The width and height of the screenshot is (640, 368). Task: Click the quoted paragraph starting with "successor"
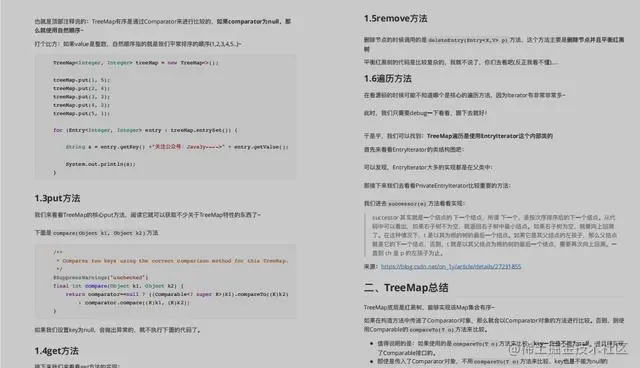click(495, 235)
